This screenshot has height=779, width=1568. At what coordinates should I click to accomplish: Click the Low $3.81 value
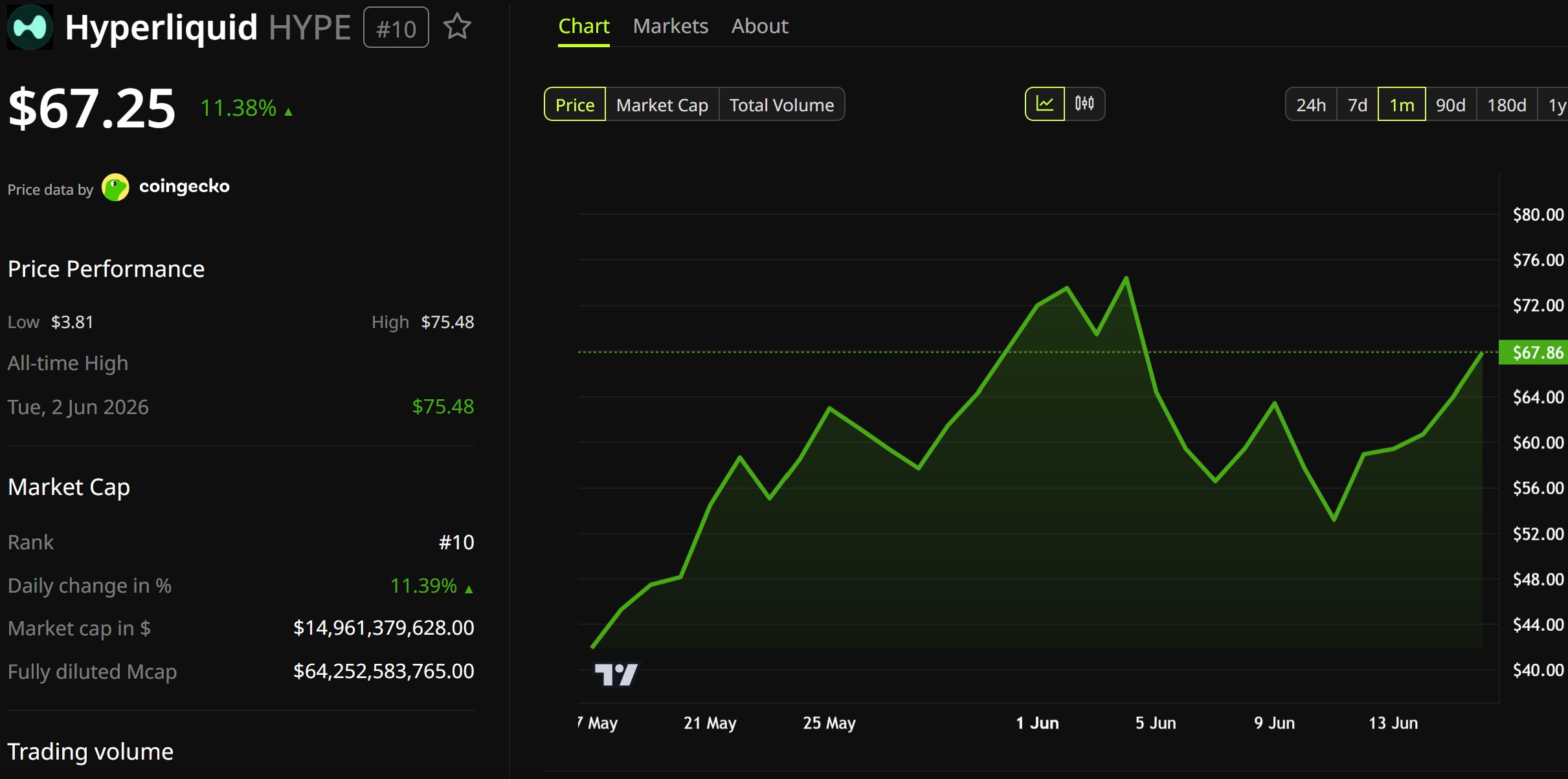(72, 322)
